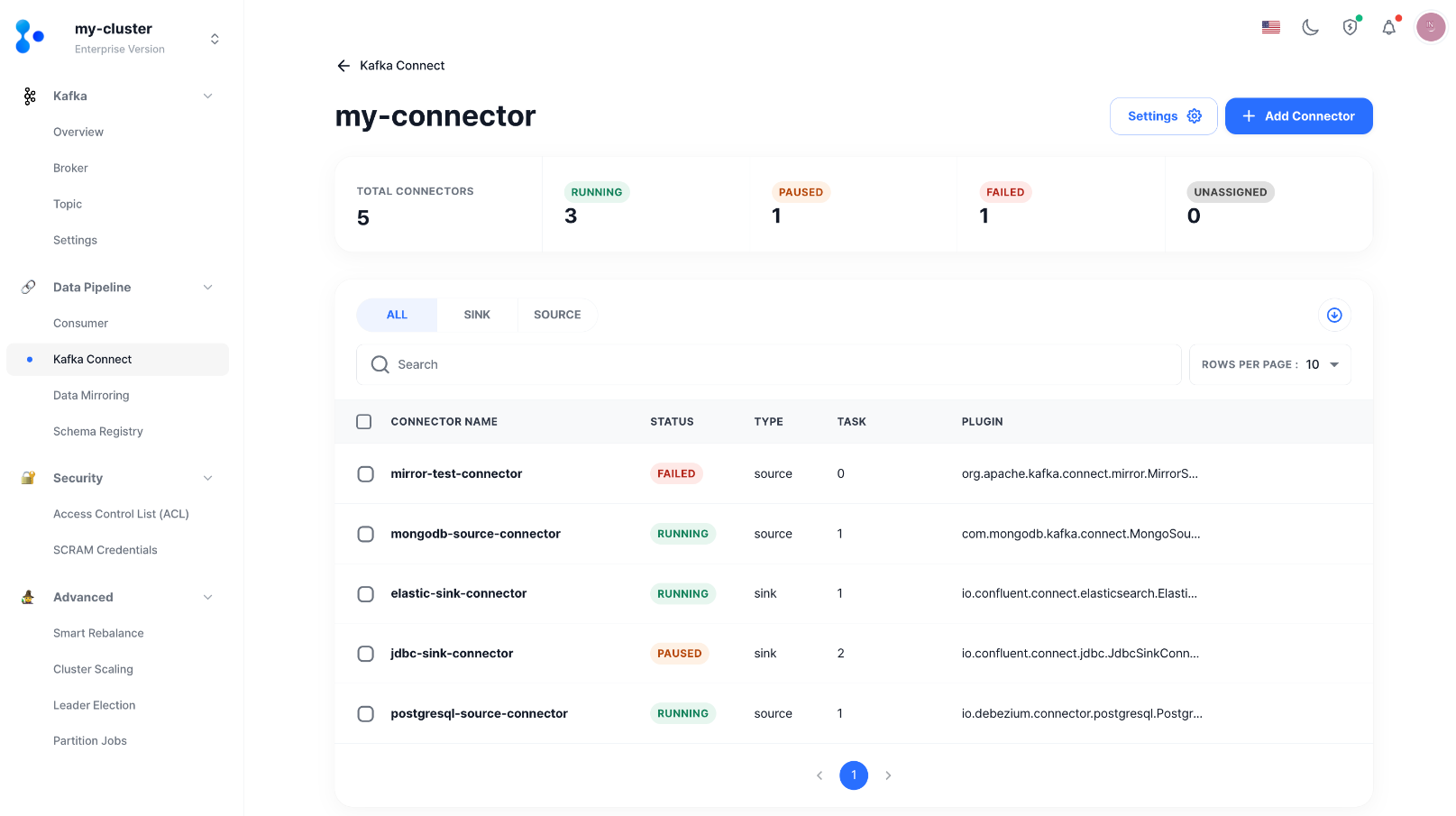Open Schema Registry in the sidebar
1456x816 pixels.
[98, 432]
